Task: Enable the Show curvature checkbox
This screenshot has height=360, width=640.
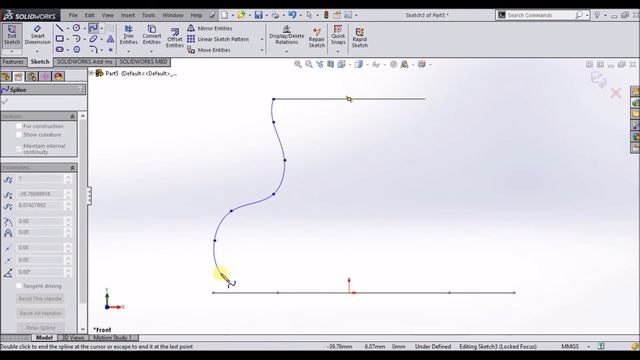Action: [x=19, y=135]
